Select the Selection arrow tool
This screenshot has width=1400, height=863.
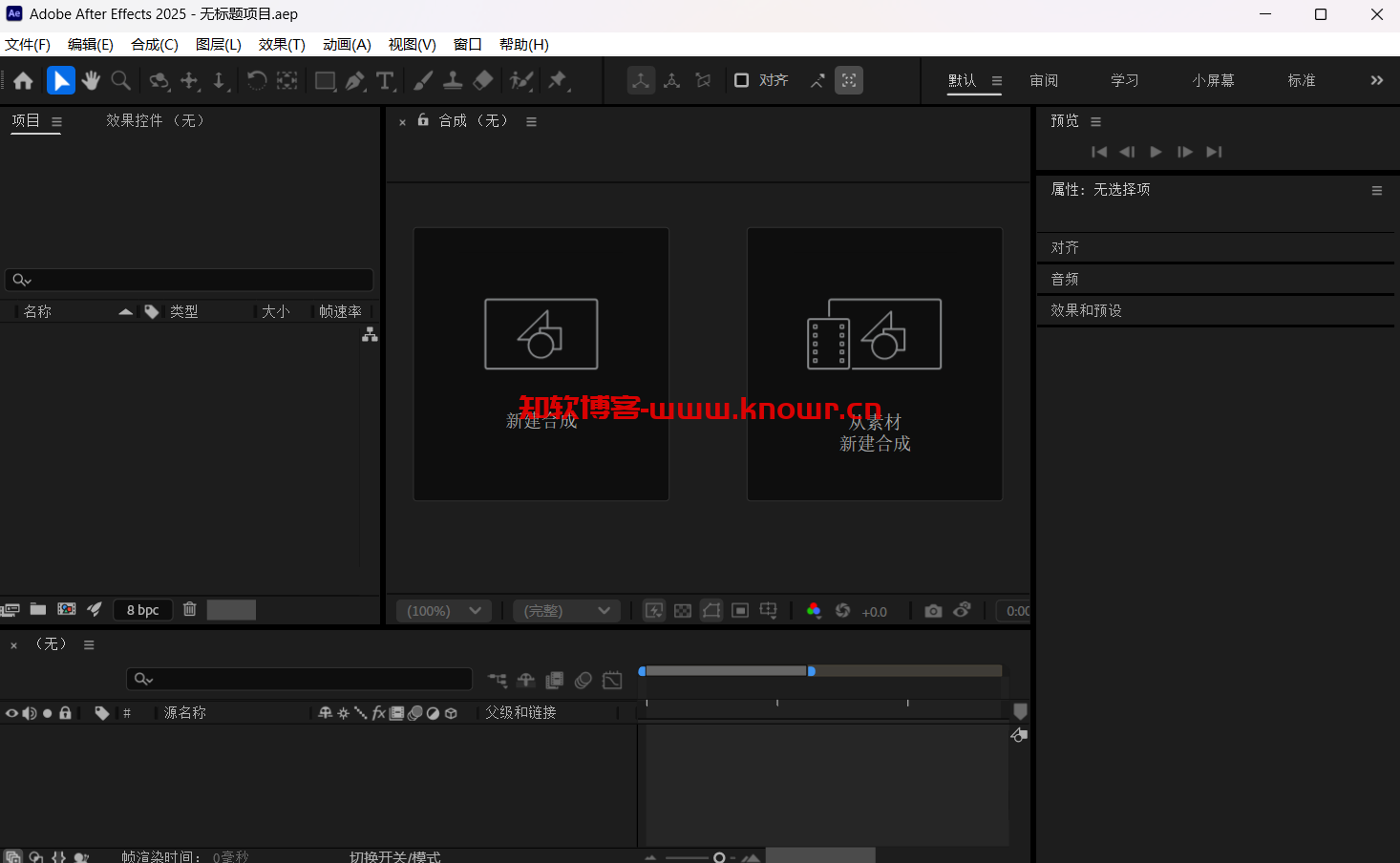pos(61,81)
